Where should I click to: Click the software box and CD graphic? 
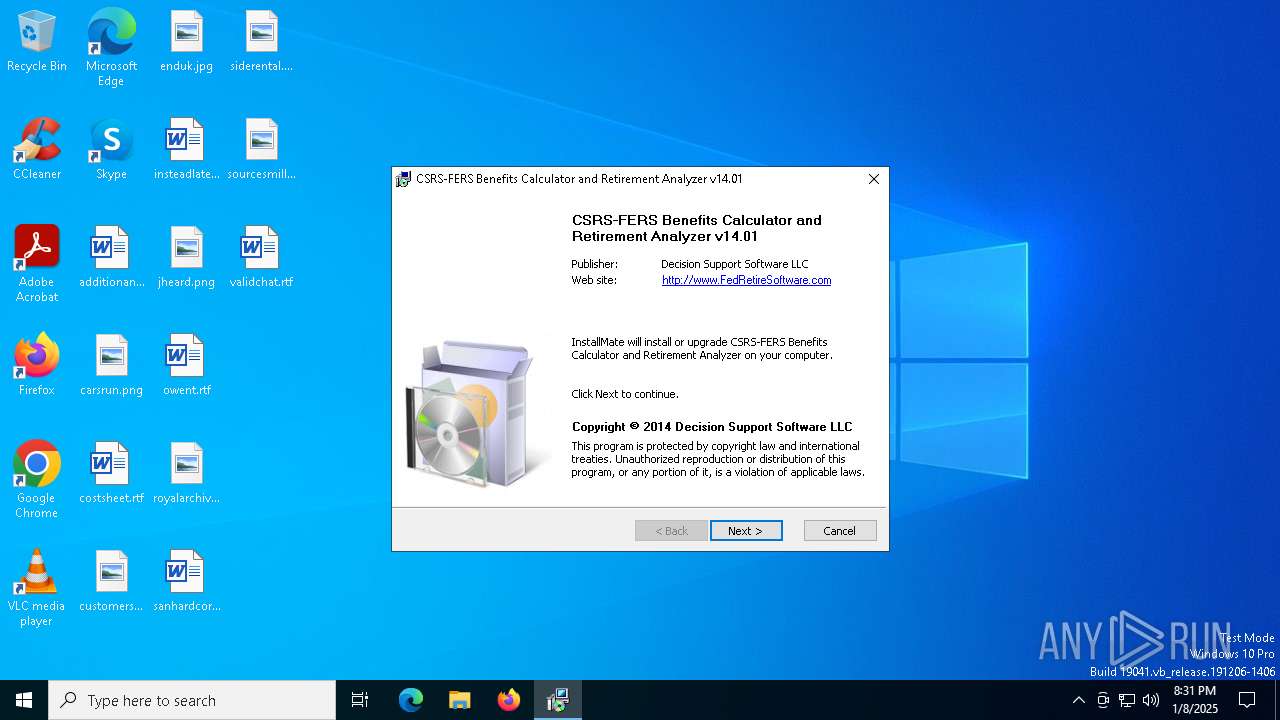point(473,412)
